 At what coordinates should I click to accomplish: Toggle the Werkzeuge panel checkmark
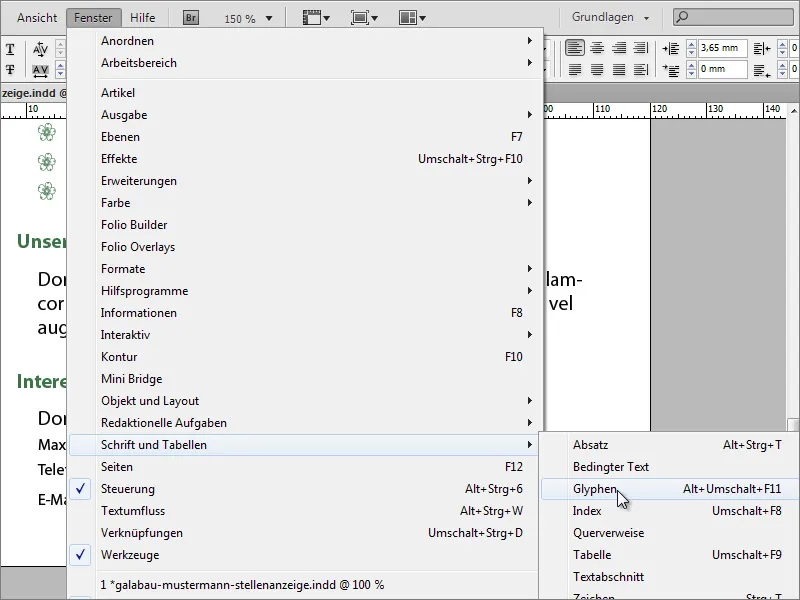[x=80, y=555]
